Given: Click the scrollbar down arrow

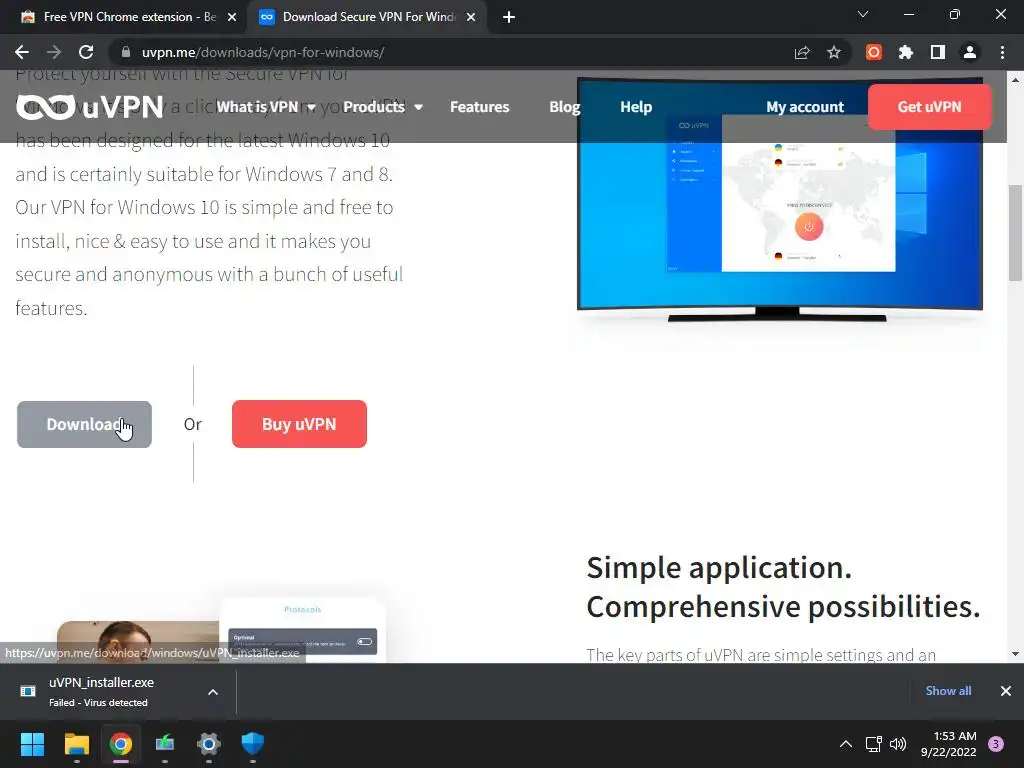Looking at the screenshot, I should (x=1015, y=654).
